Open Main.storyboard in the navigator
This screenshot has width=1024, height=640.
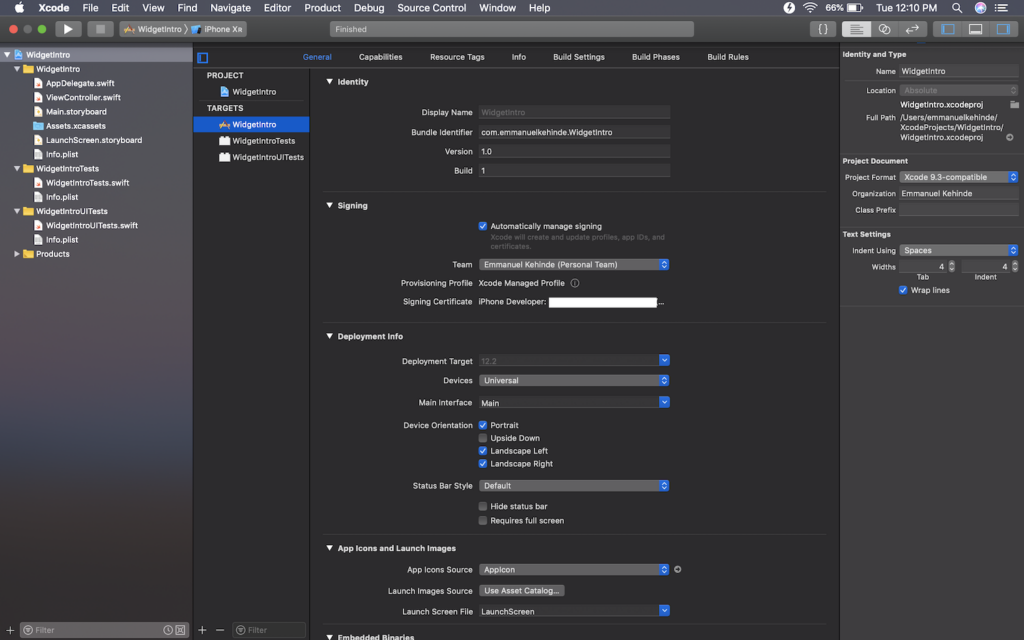click(76, 112)
